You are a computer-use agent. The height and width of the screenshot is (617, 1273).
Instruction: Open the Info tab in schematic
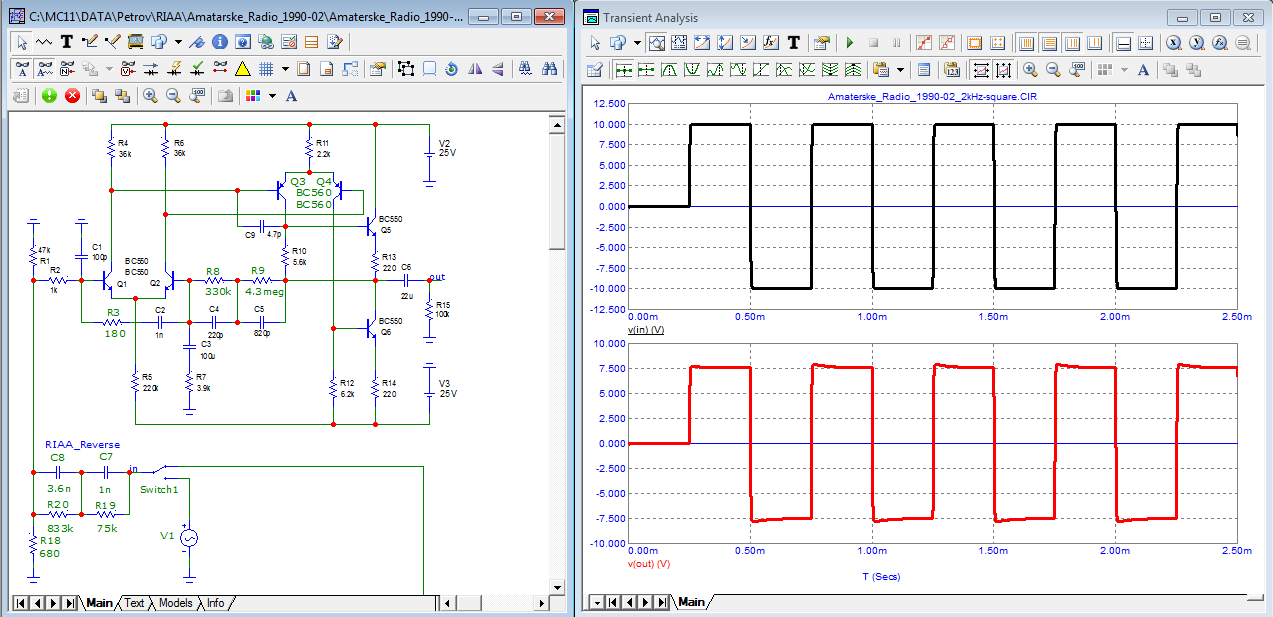tap(215, 603)
